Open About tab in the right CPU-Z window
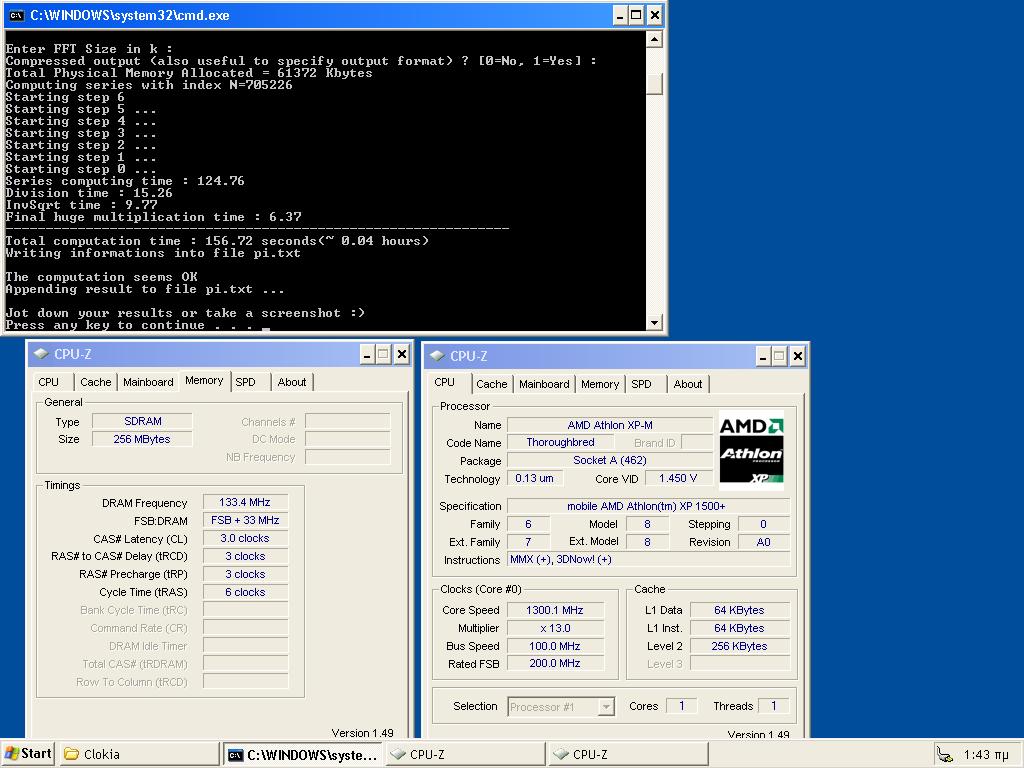Screen dimensions: 1024x768 688,384
